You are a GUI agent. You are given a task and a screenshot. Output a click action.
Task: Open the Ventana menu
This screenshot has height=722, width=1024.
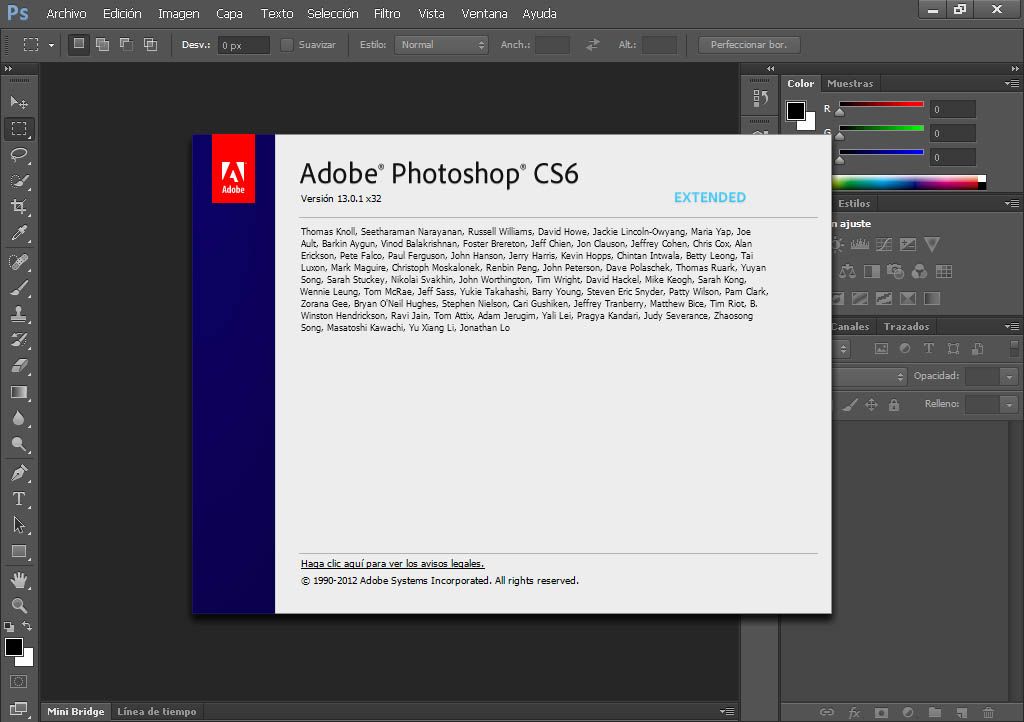coord(484,13)
